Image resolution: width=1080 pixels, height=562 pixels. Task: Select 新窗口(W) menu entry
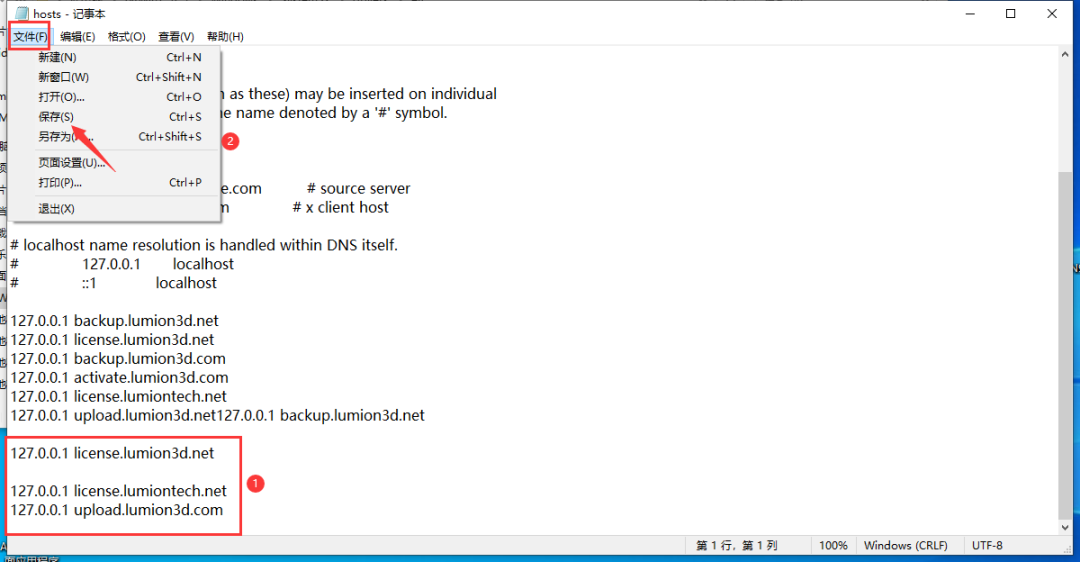(63, 77)
